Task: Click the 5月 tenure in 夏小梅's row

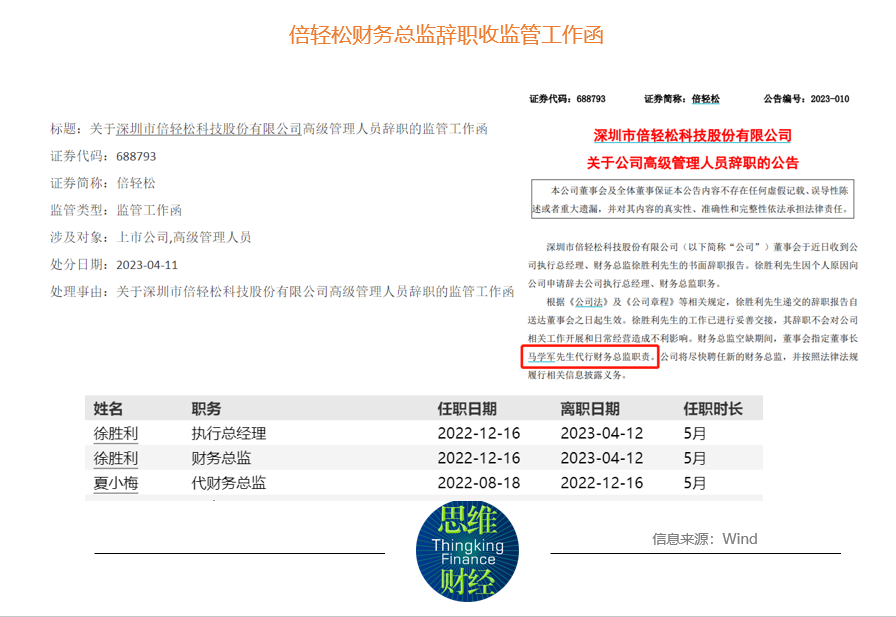Action: [695, 483]
